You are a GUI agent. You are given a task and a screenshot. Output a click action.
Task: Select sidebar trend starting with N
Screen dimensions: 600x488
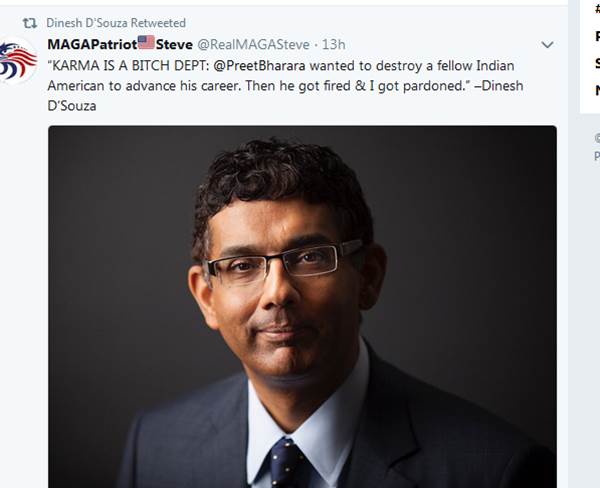597,91
